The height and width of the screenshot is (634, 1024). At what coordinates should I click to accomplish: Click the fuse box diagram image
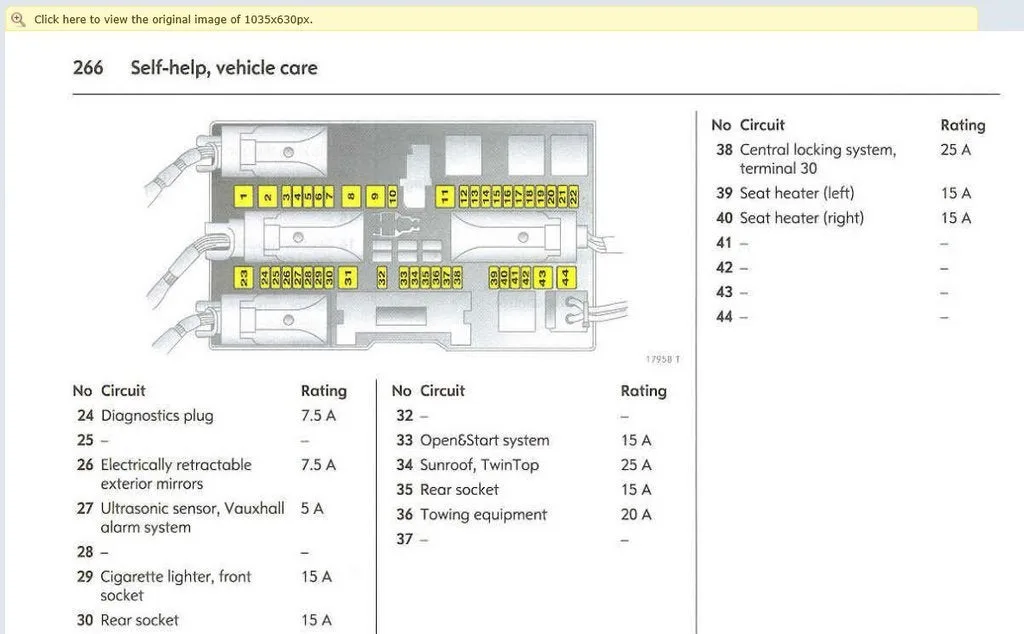tap(385, 236)
